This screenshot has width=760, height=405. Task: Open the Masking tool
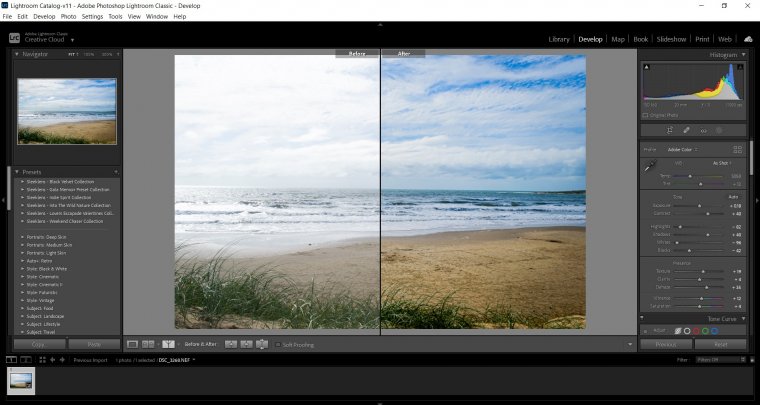click(x=719, y=130)
